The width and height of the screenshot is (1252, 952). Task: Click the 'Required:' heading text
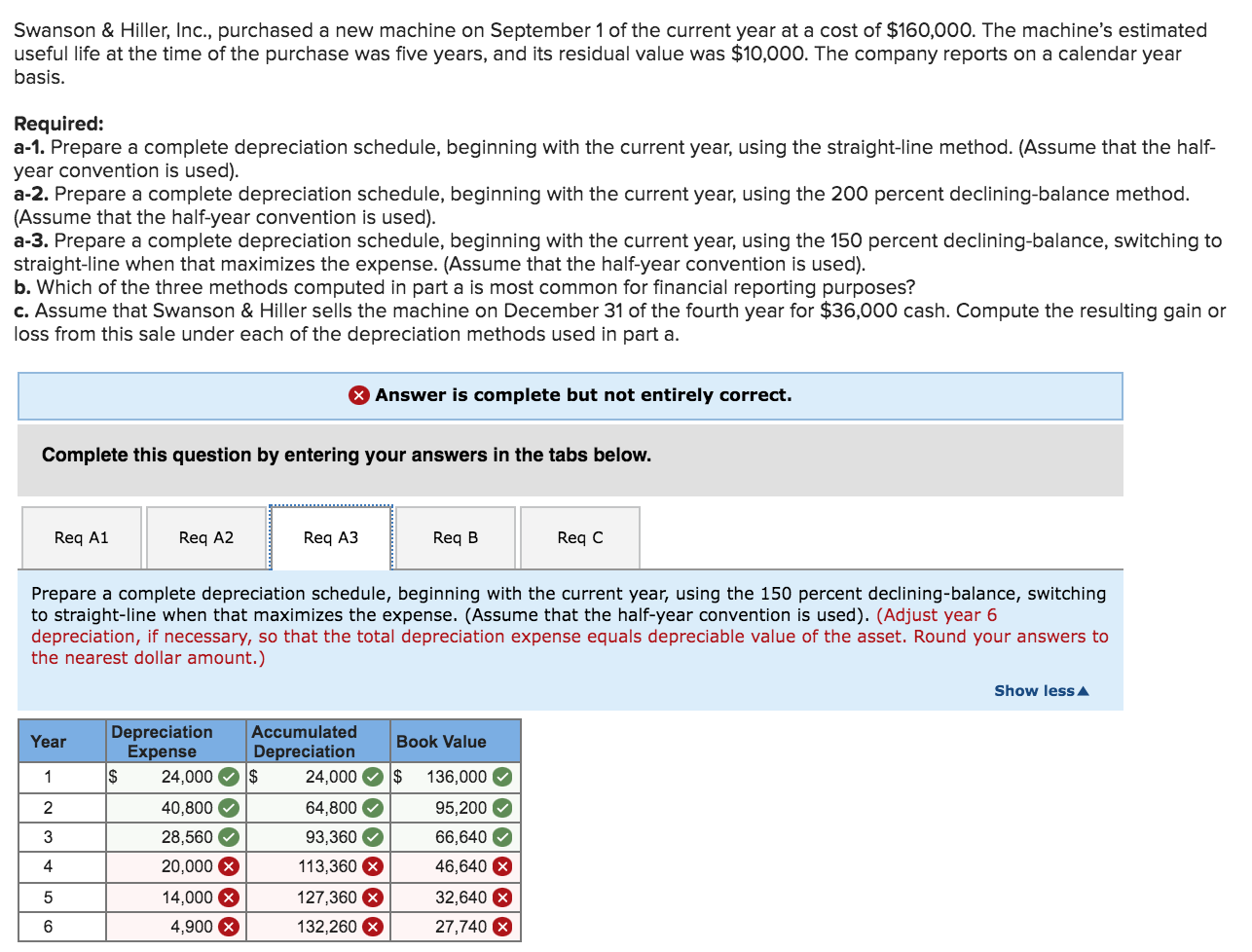point(58,124)
